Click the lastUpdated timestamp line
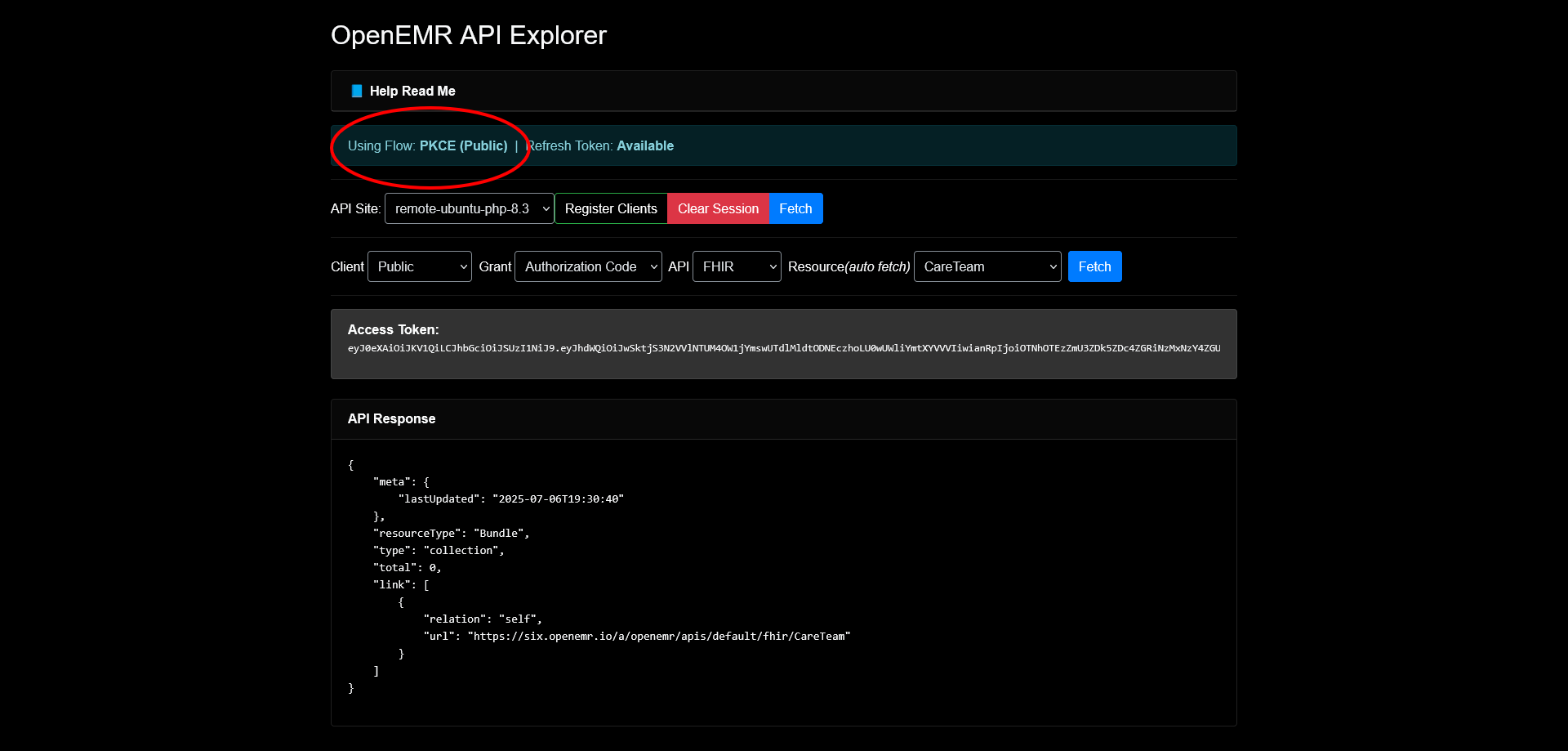This screenshot has width=1568, height=751. 511,498
